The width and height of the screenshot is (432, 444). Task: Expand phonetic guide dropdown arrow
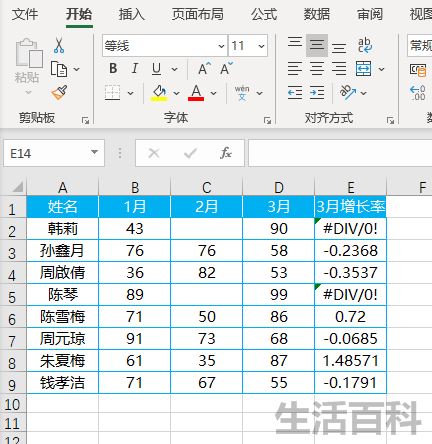(x=259, y=93)
